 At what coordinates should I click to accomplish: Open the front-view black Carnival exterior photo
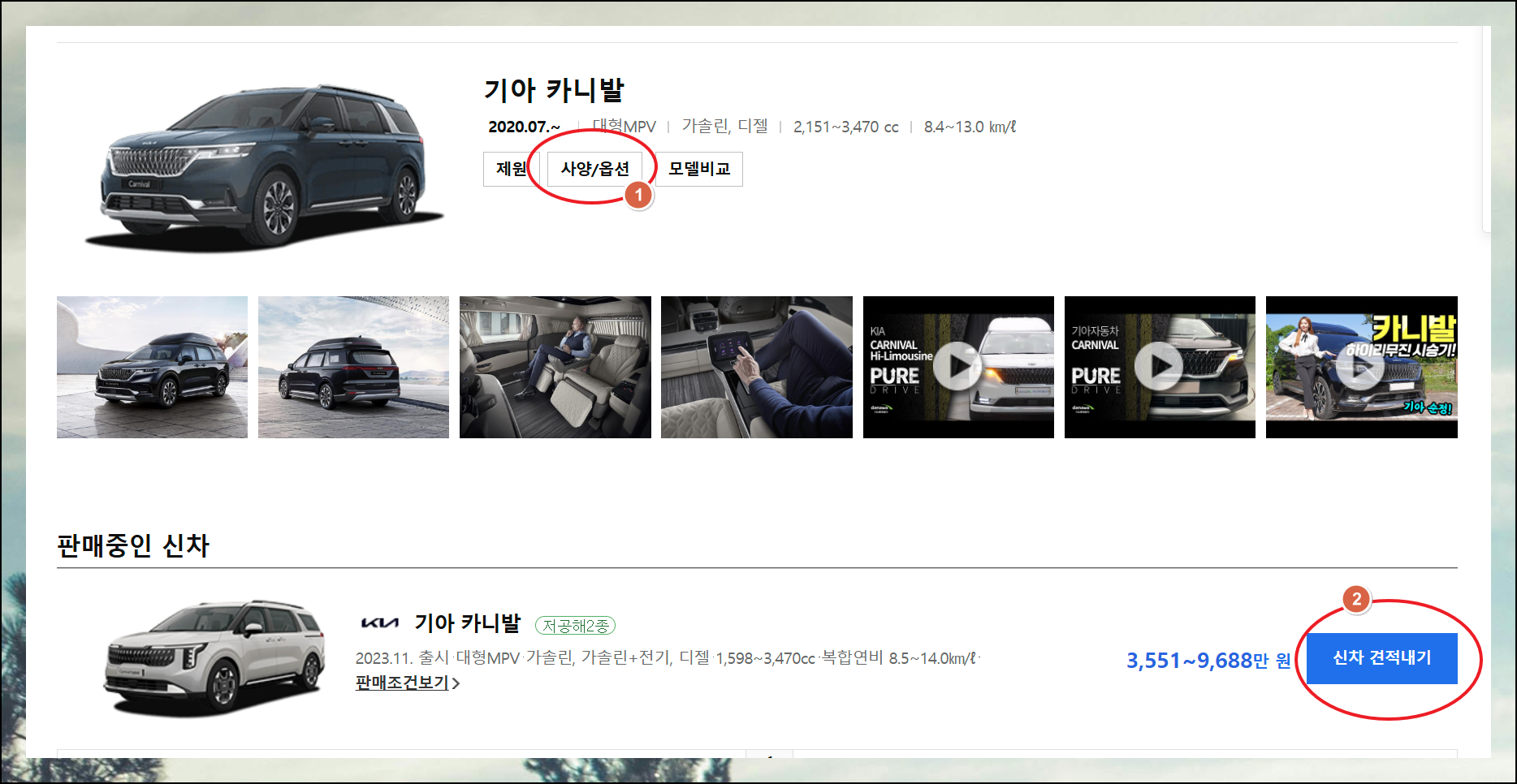[152, 367]
